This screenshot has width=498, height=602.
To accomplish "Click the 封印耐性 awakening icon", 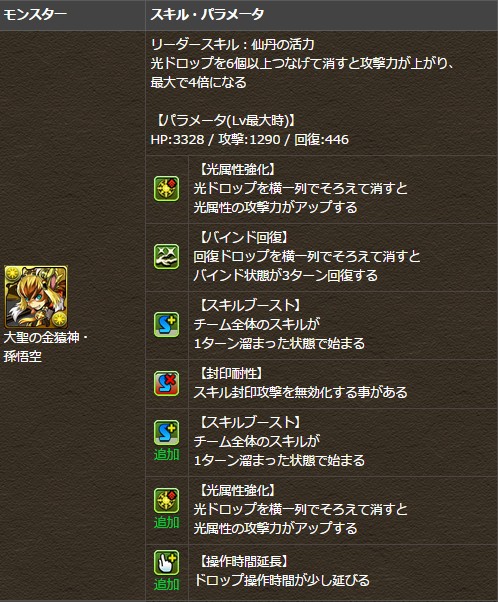I will point(167,383).
